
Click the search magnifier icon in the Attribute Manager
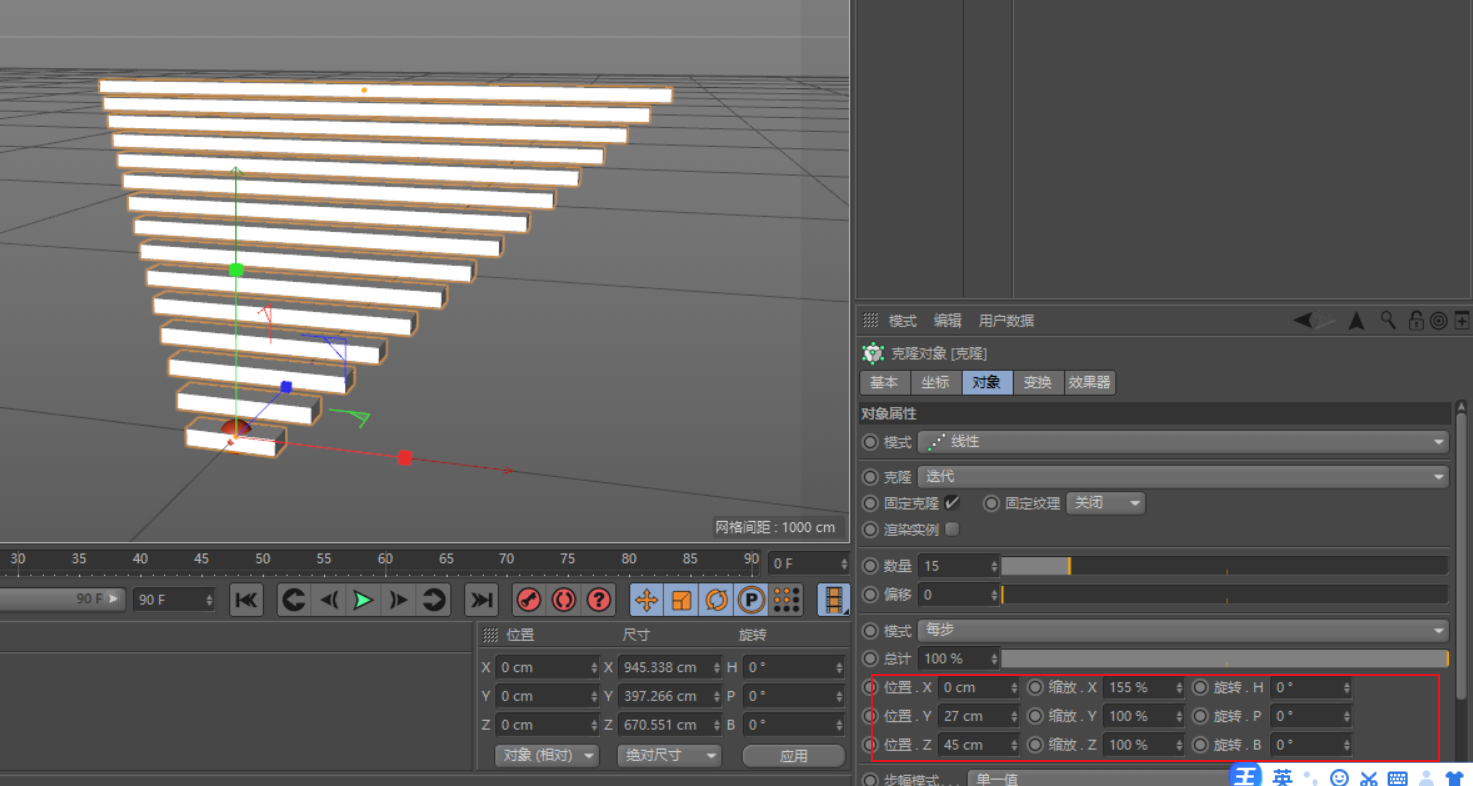click(1388, 320)
